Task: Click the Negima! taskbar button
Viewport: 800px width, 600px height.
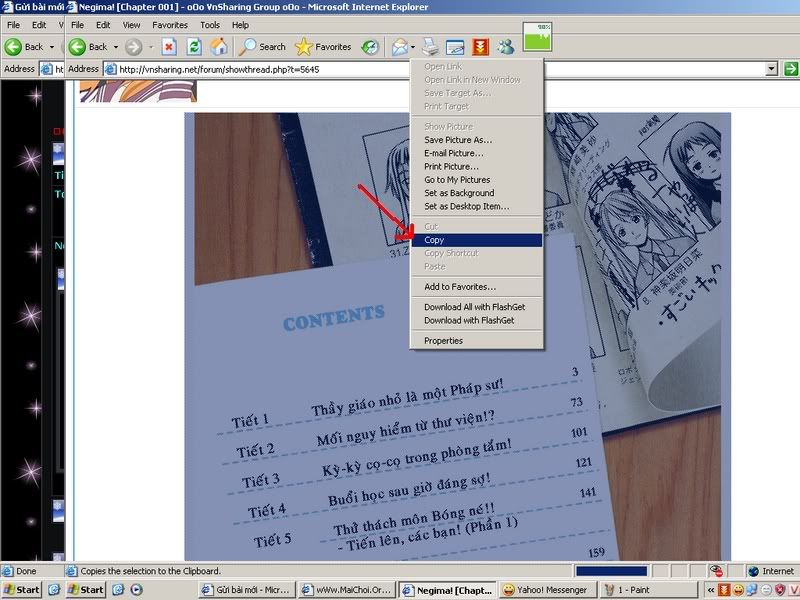Action: (x=447, y=590)
